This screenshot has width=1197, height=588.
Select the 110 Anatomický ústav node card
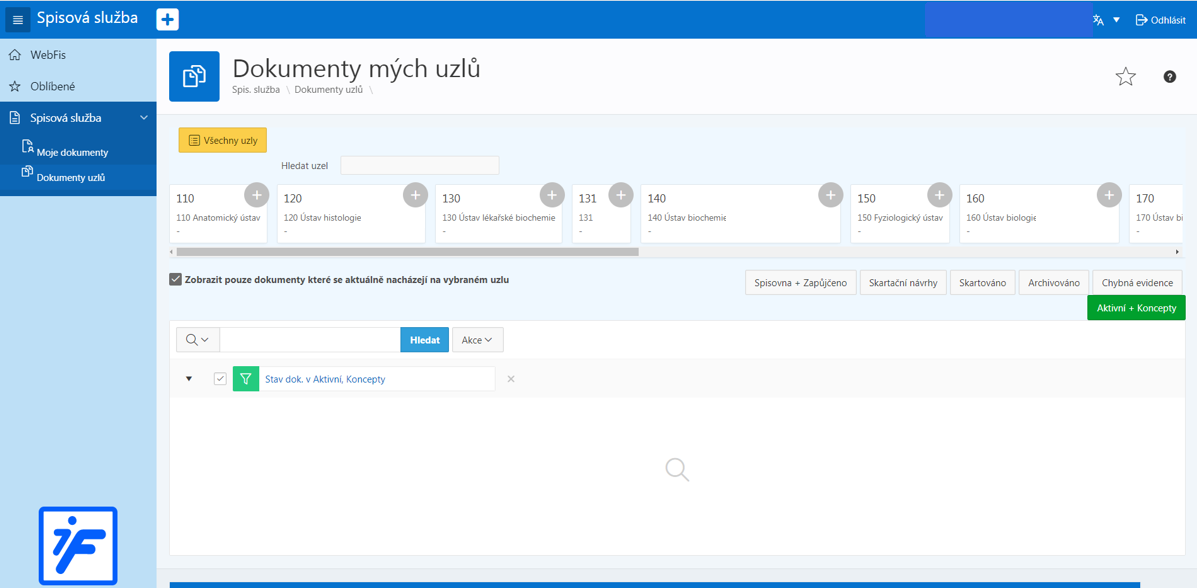[x=218, y=214]
